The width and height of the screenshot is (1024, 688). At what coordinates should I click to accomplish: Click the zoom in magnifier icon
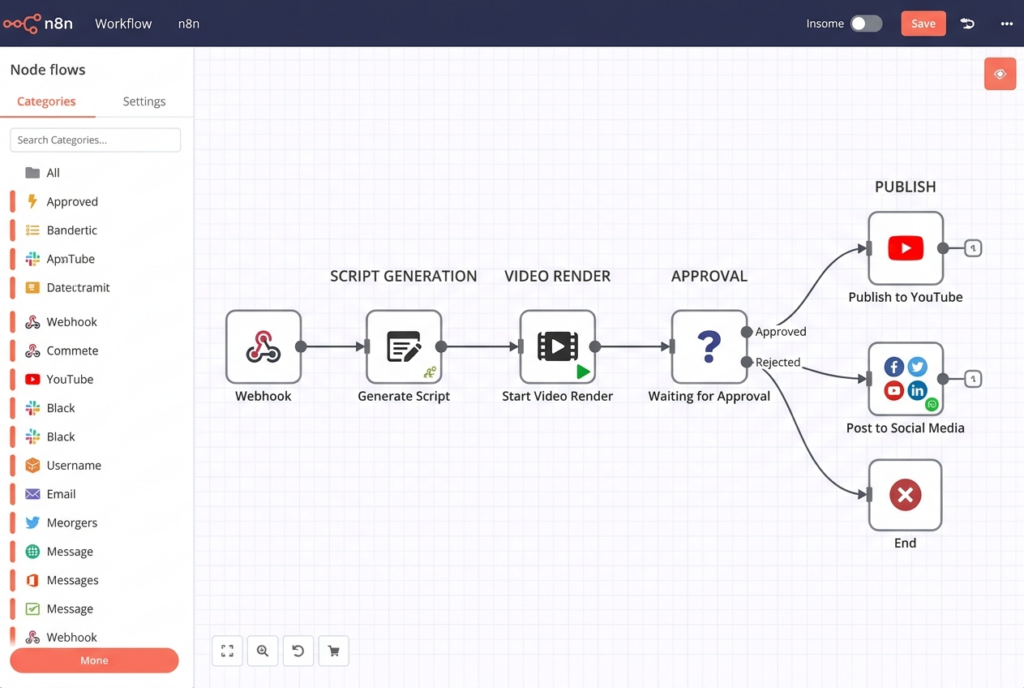263,651
